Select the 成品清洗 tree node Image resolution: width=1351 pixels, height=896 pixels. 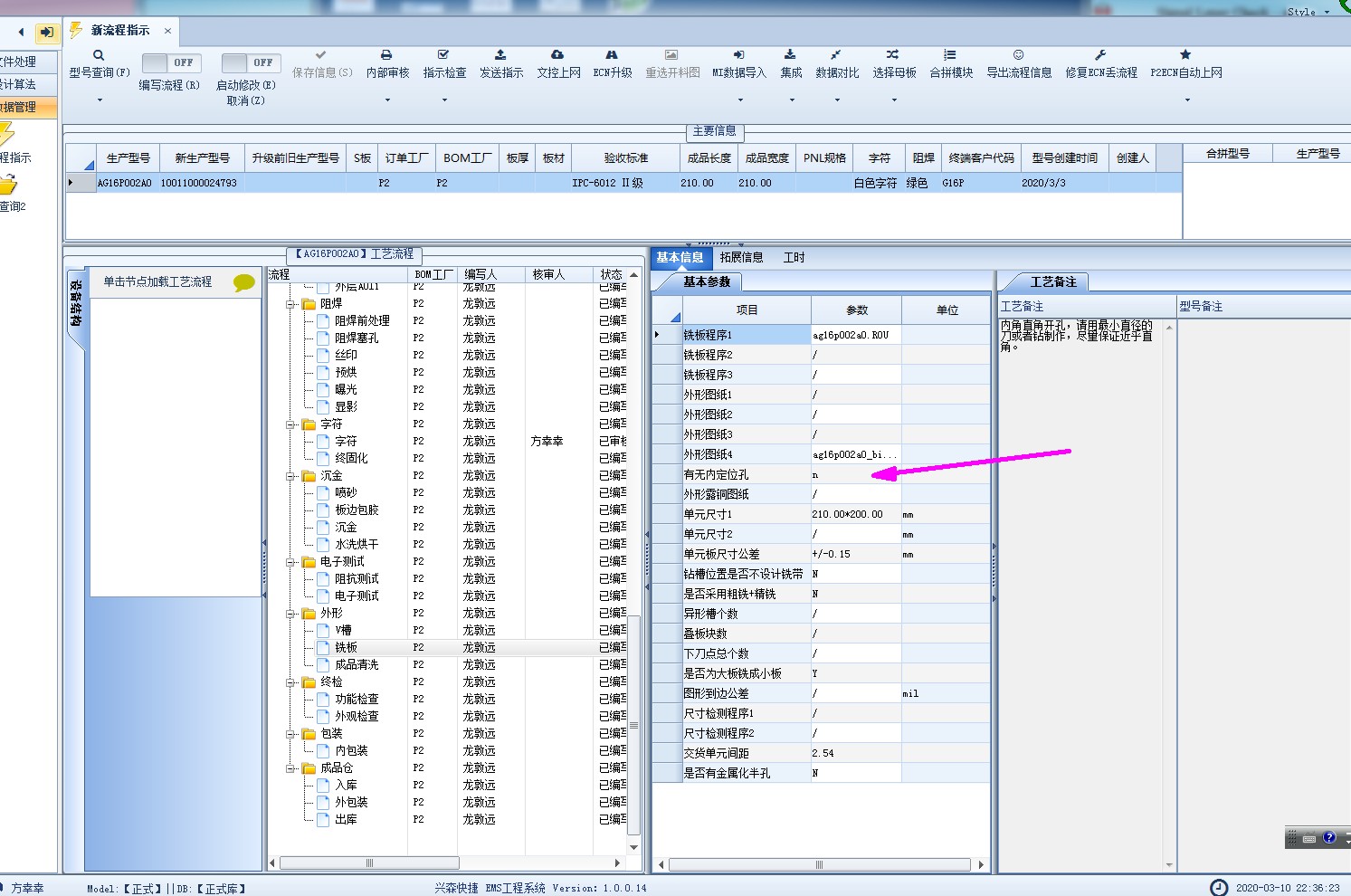(x=357, y=665)
